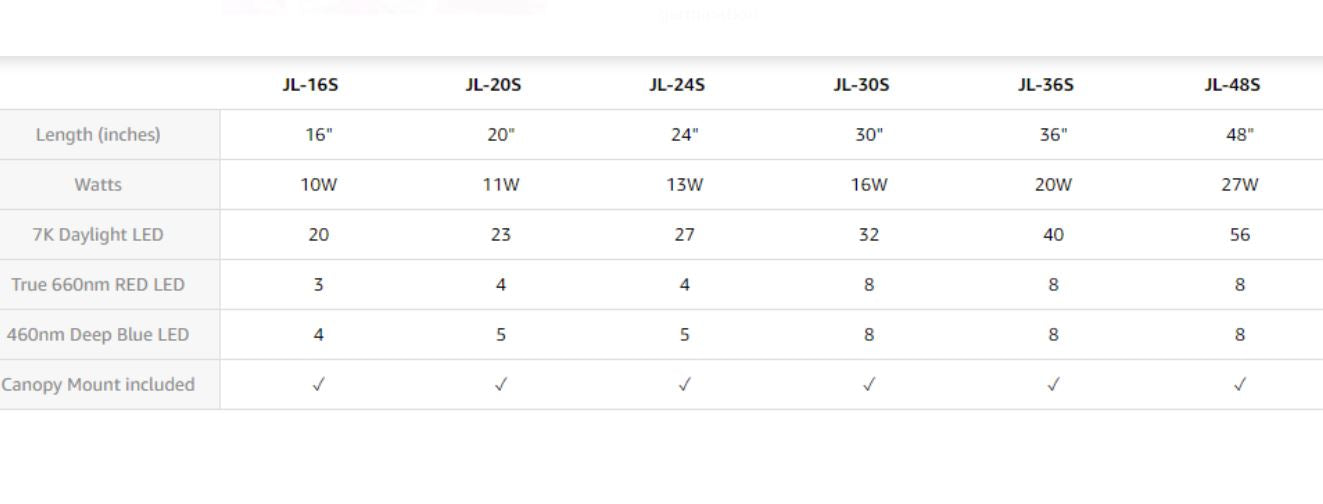Click the Canopy Mount checkmark for JL-24S
The image size is (1323, 504).
685,385
